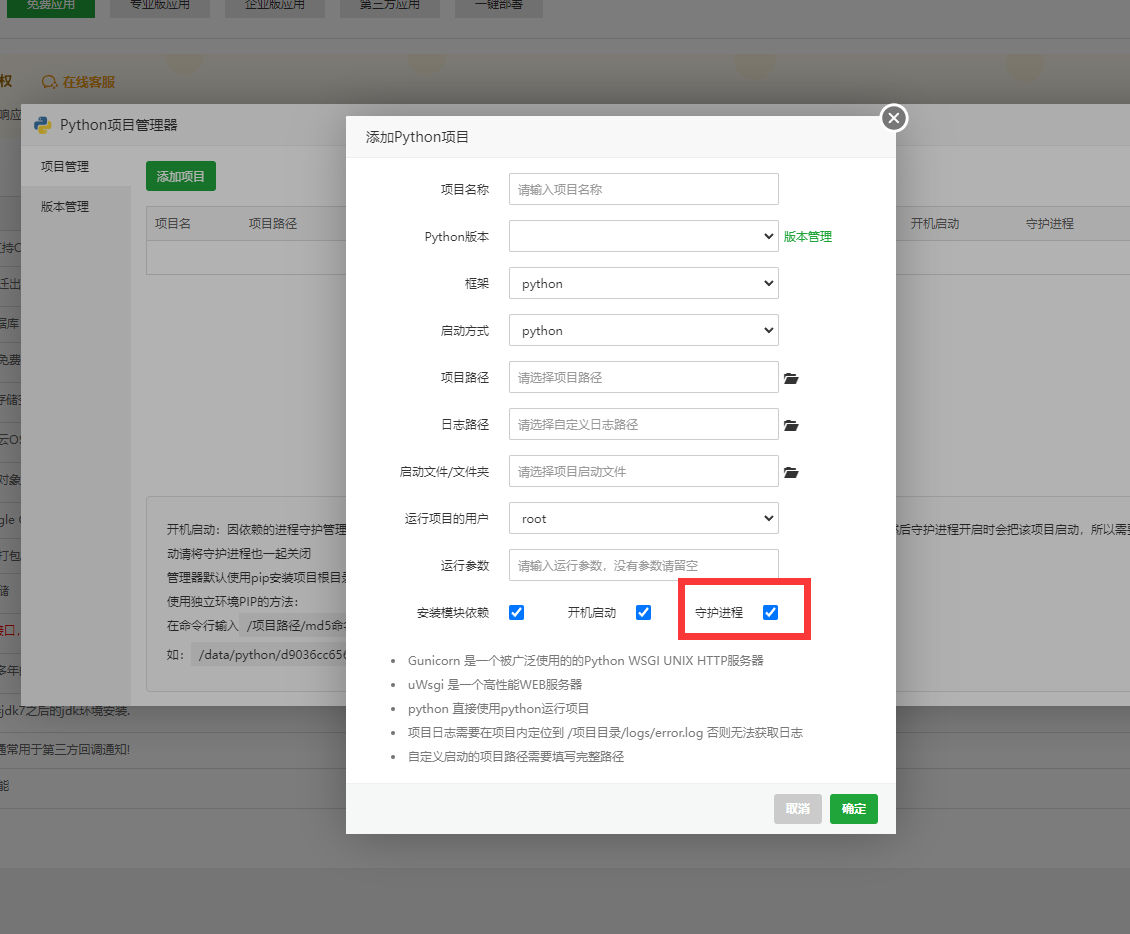Uncheck 安装模块依赖
Image resolution: width=1130 pixels, height=934 pixels.
516,612
